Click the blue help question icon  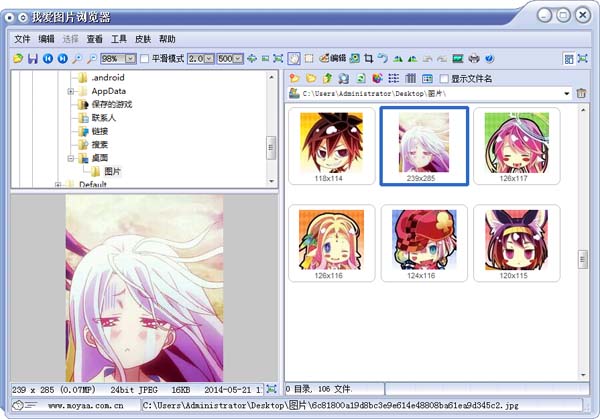tap(489, 59)
